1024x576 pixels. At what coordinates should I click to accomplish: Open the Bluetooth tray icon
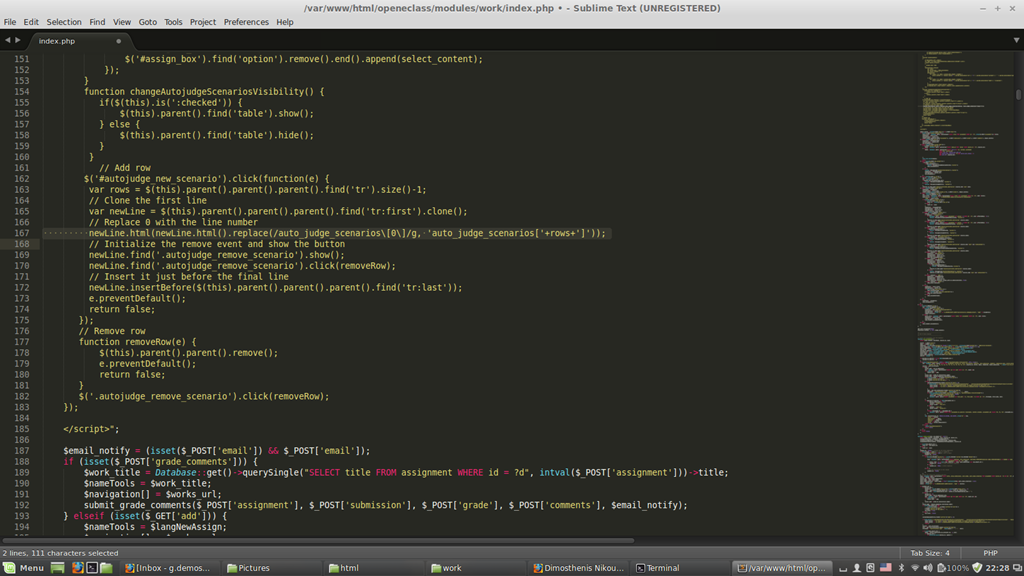(901, 568)
